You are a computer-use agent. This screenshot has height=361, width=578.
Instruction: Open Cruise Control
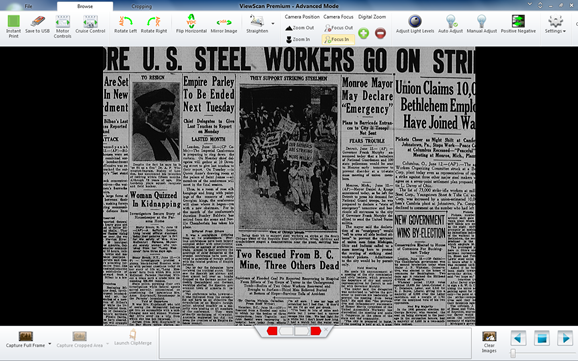pyautogui.click(x=90, y=25)
